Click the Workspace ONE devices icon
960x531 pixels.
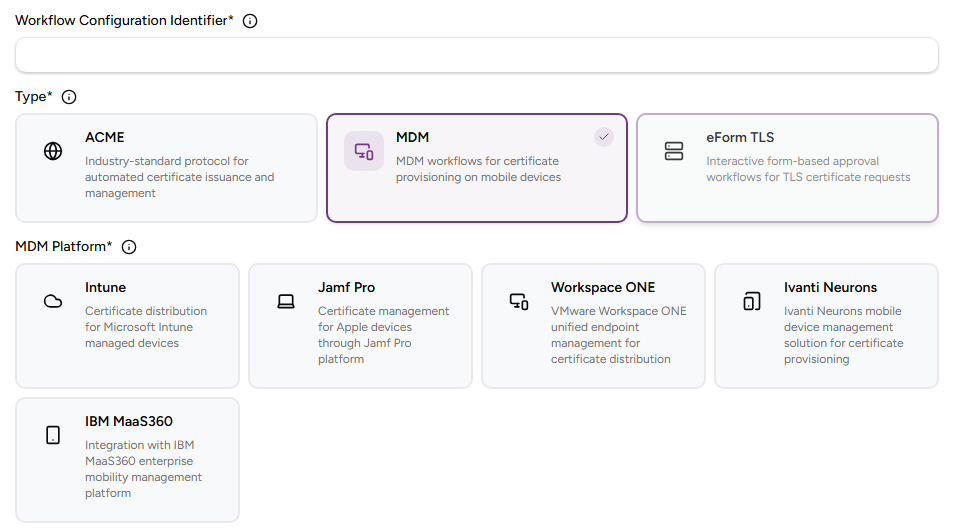(x=519, y=301)
